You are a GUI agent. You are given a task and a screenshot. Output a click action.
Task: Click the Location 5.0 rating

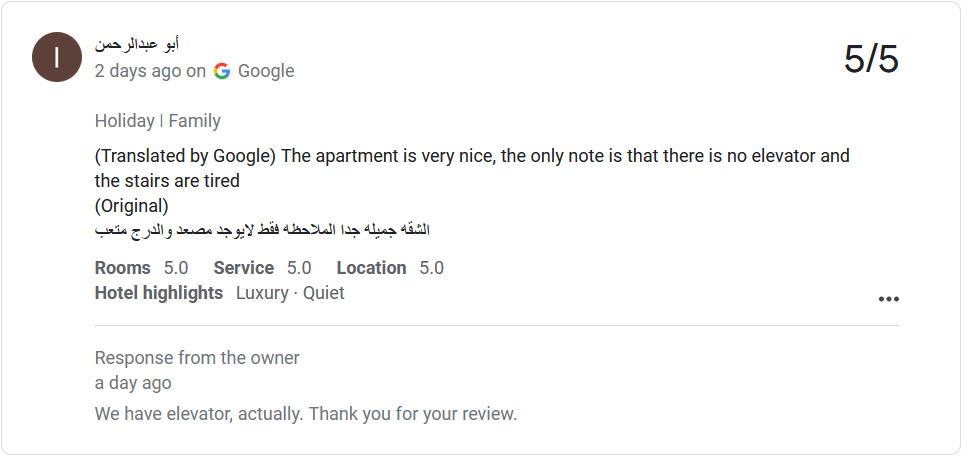pyautogui.click(x=390, y=268)
